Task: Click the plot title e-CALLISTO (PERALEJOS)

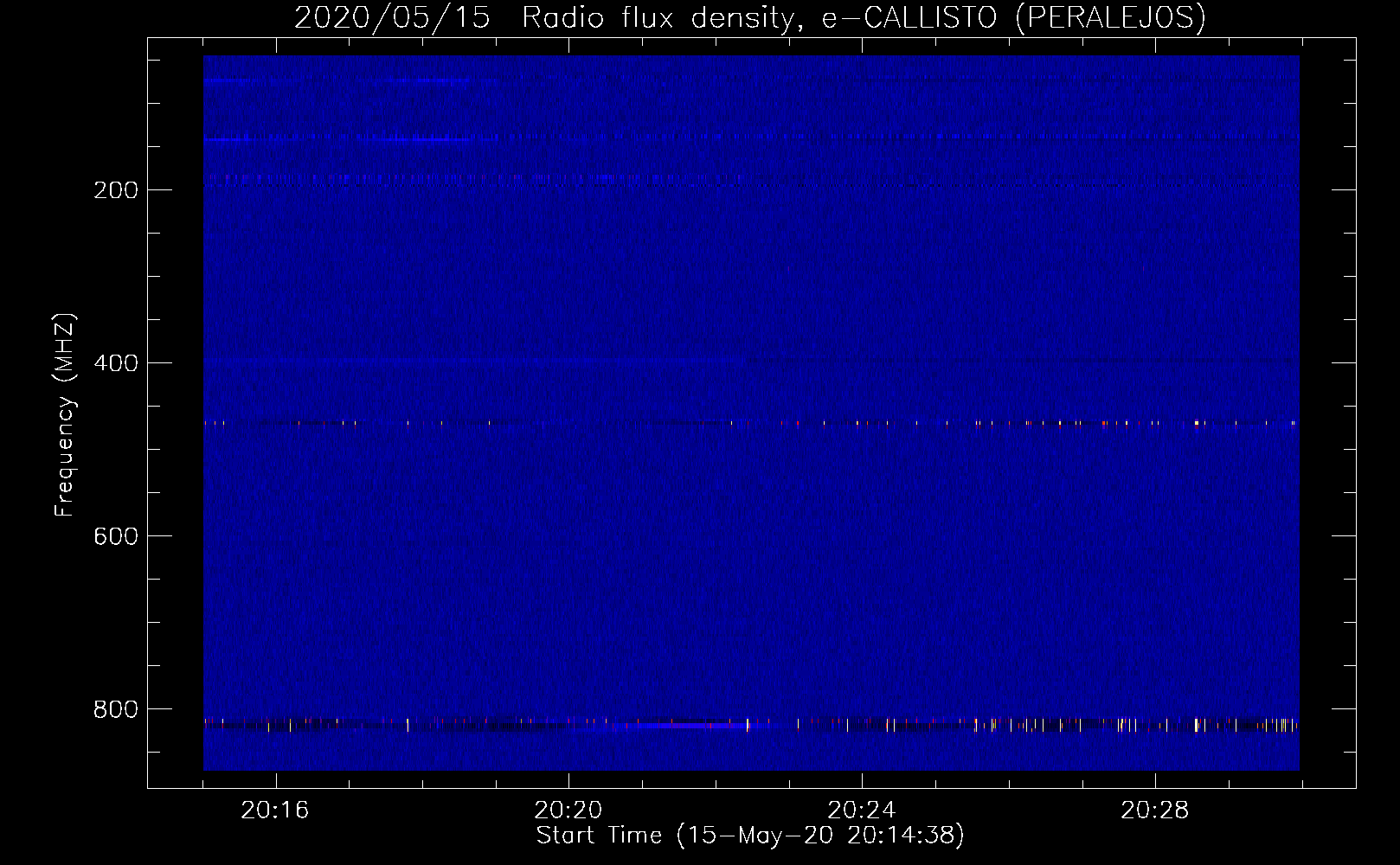Action: (1012, 18)
